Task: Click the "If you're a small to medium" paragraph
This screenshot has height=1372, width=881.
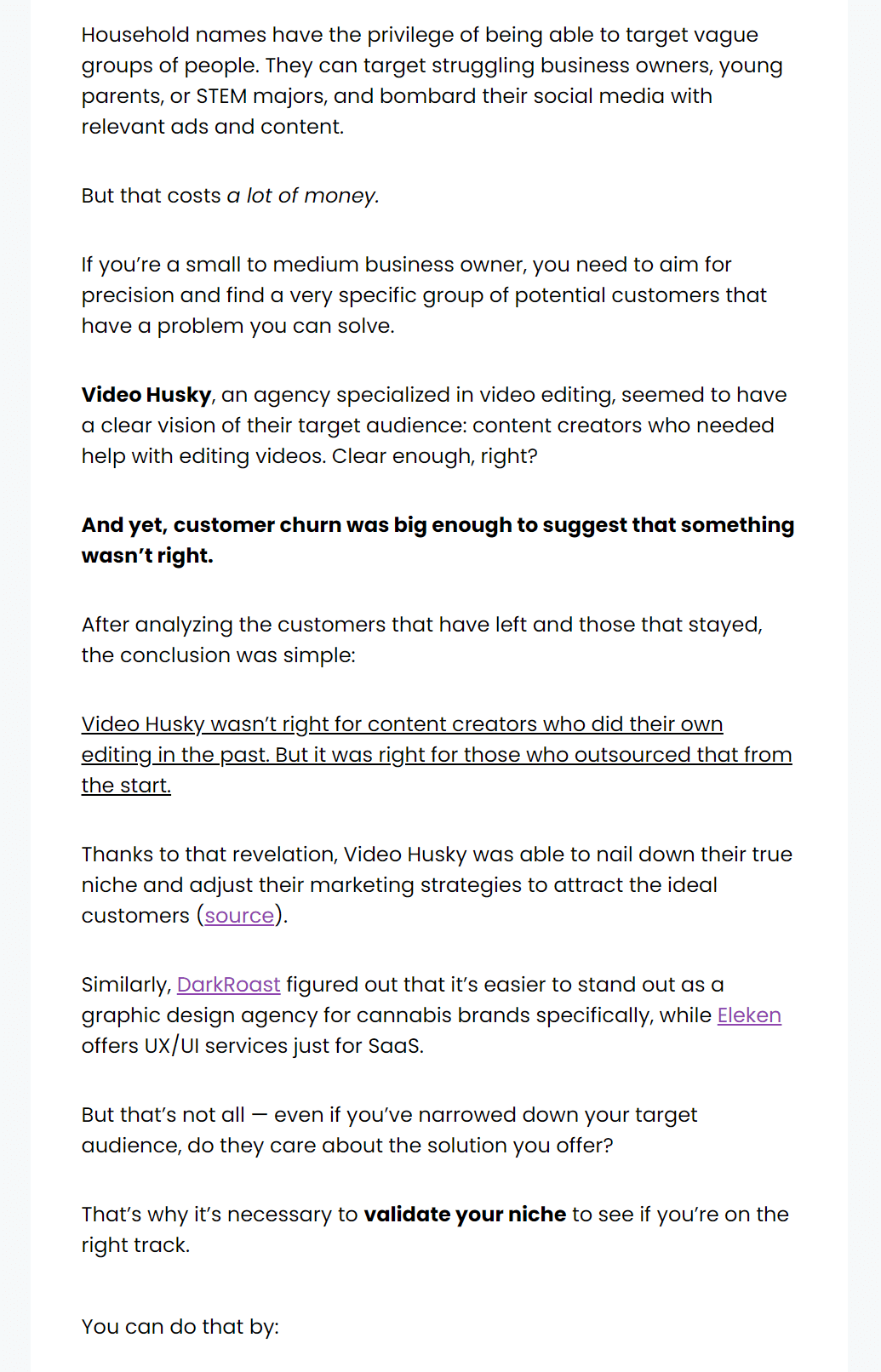Action: (407, 265)
